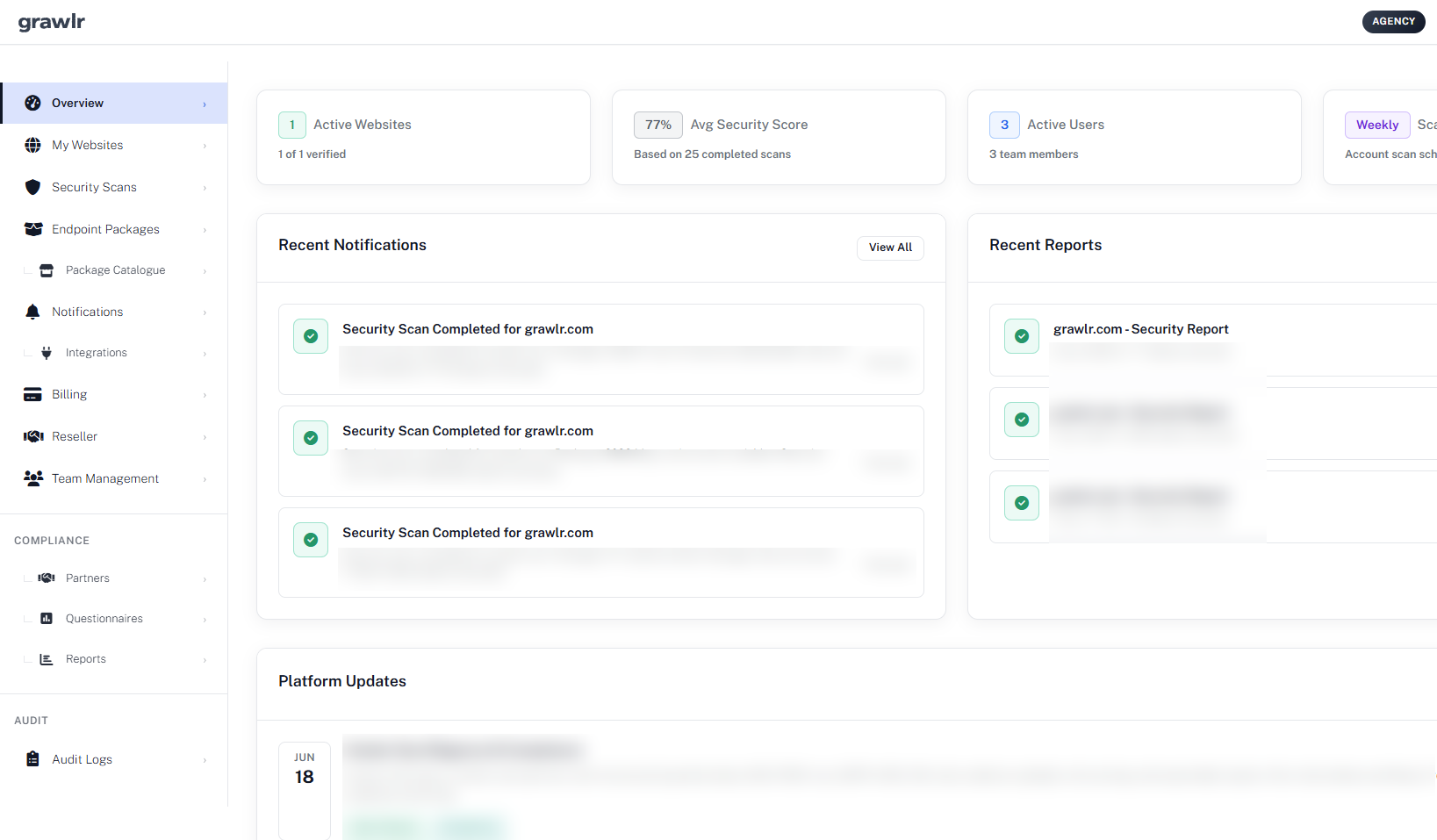Click green check icon beside grawlr.com Security Report
The height and width of the screenshot is (840, 1437).
(1022, 336)
